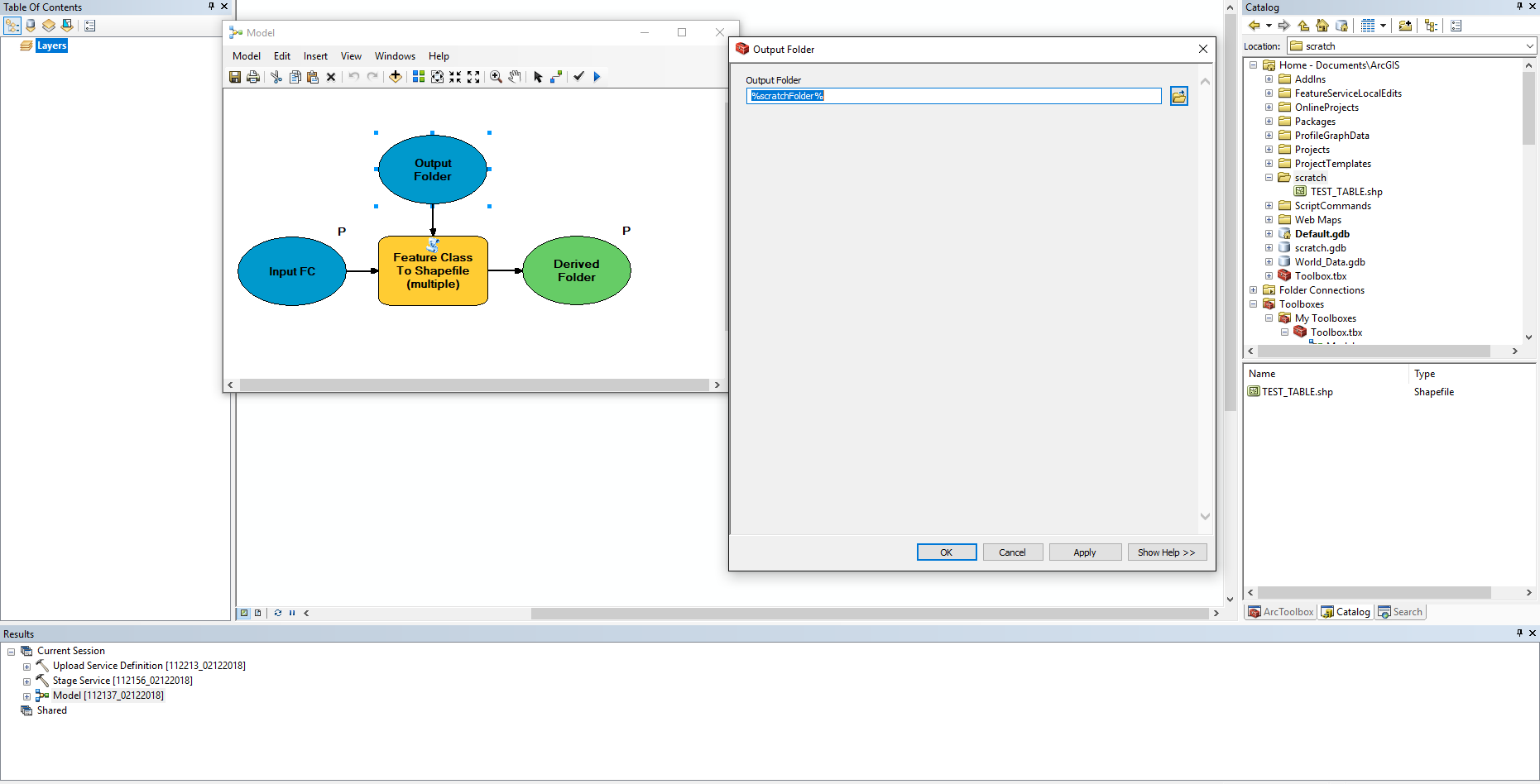1540x784 pixels.
Task: Save the model with the floppy disk icon
Action: point(235,77)
